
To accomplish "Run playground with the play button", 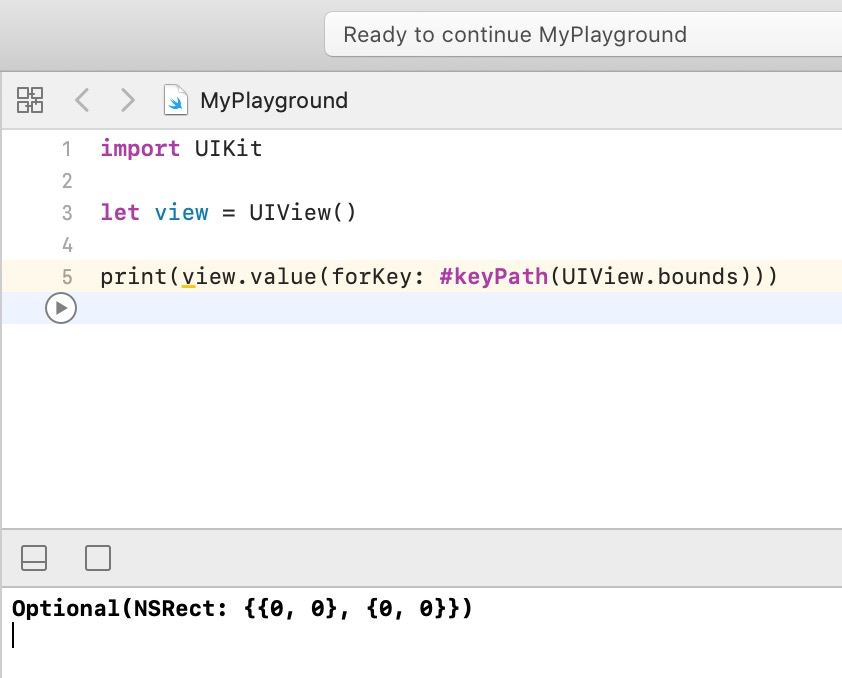I will (61, 308).
